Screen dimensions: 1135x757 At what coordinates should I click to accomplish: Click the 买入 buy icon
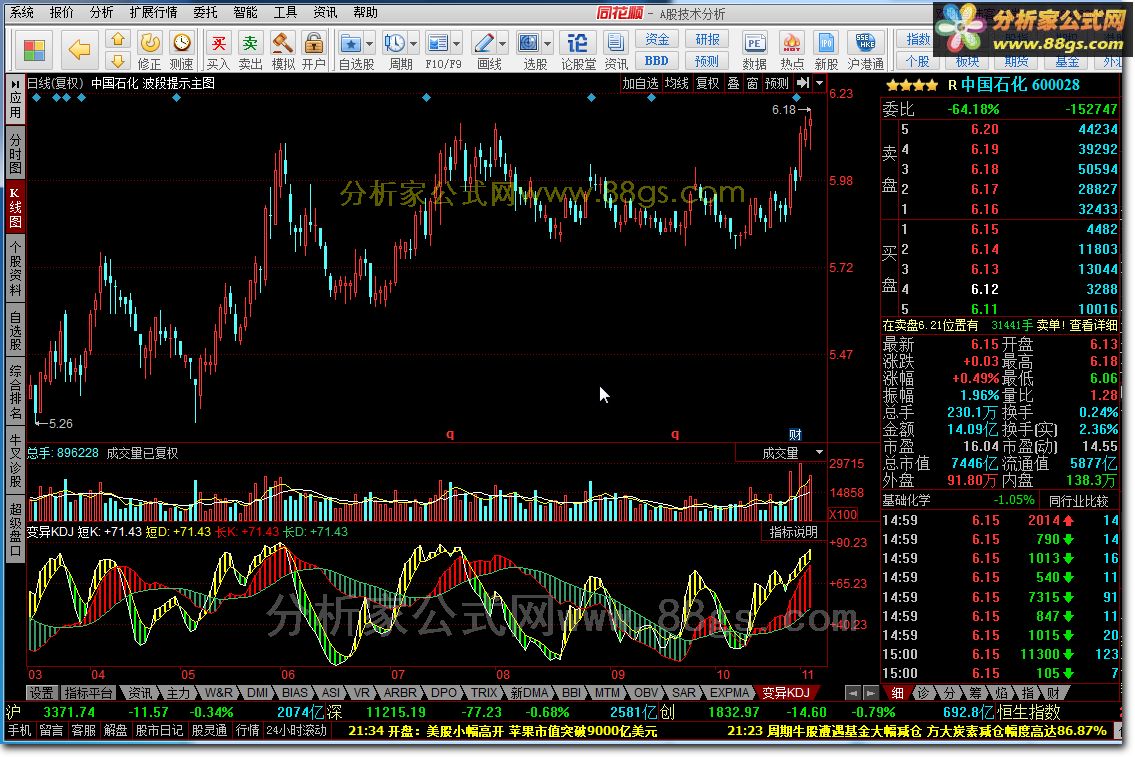tap(218, 43)
